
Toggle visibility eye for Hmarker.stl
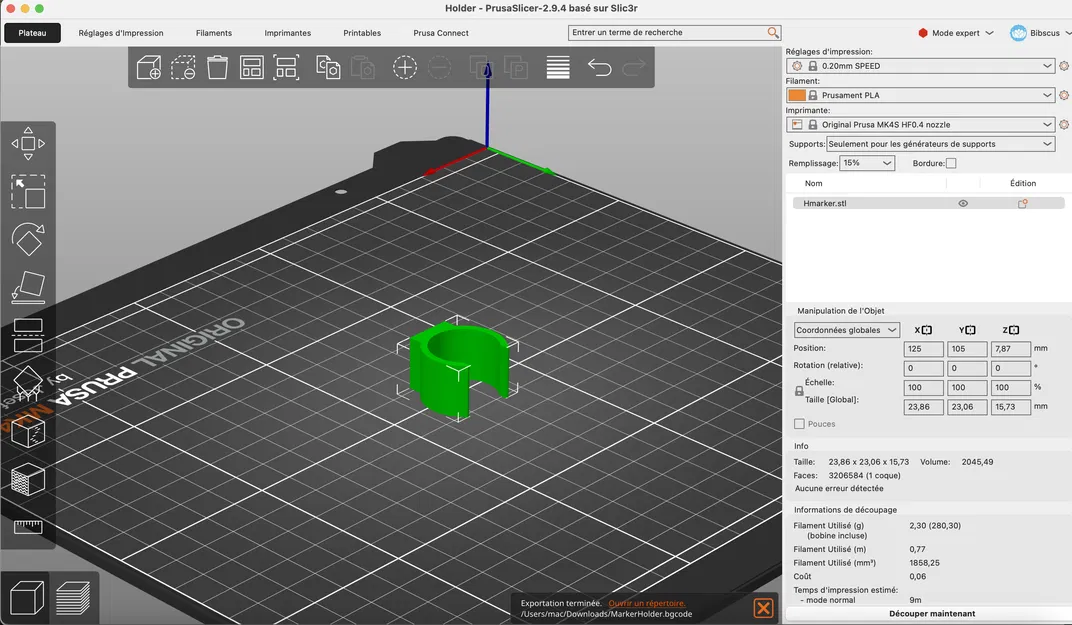coord(963,203)
